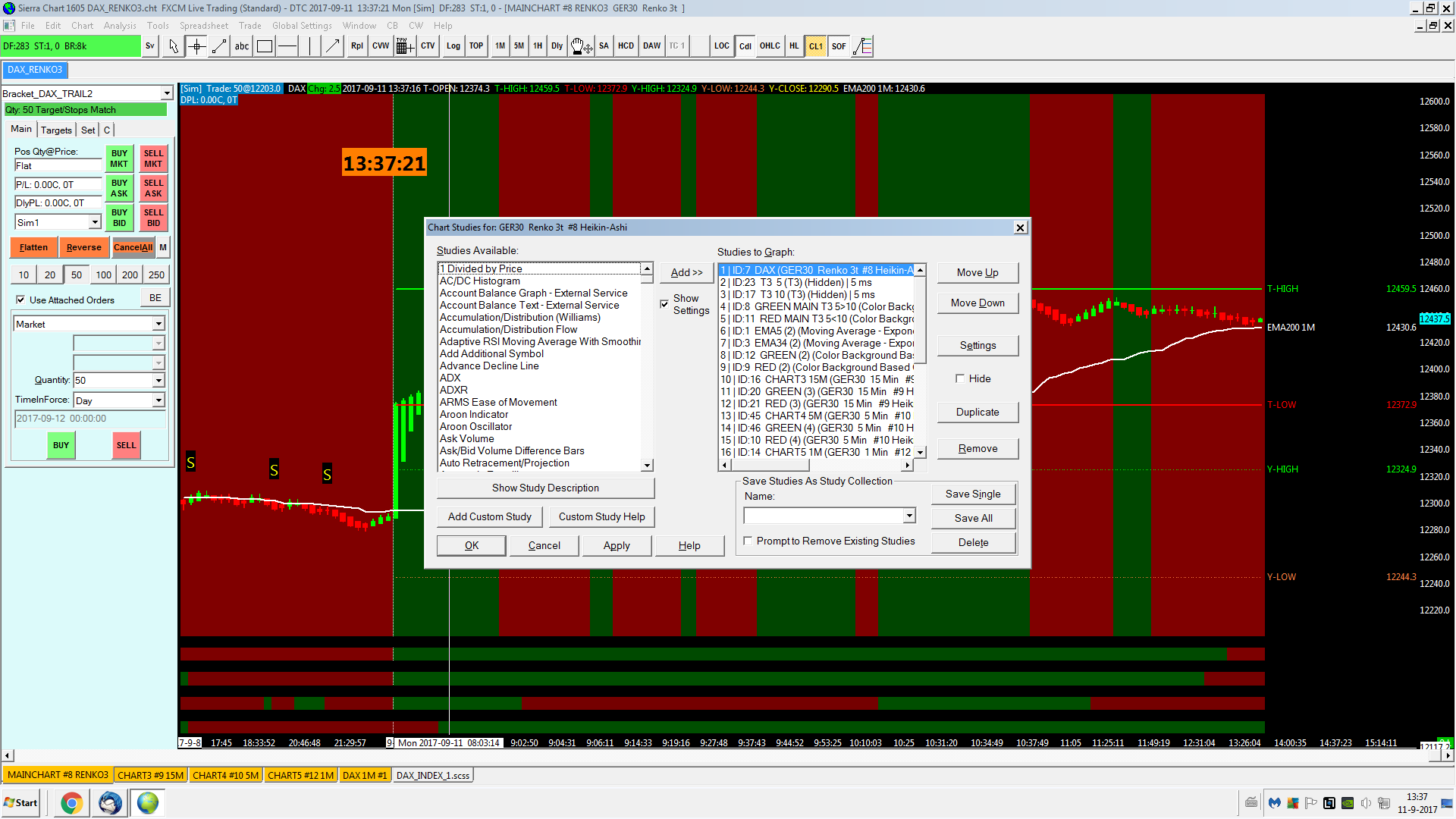1456x819 pixels.
Task: Uncheck Use Attached Orders
Action: (20, 300)
